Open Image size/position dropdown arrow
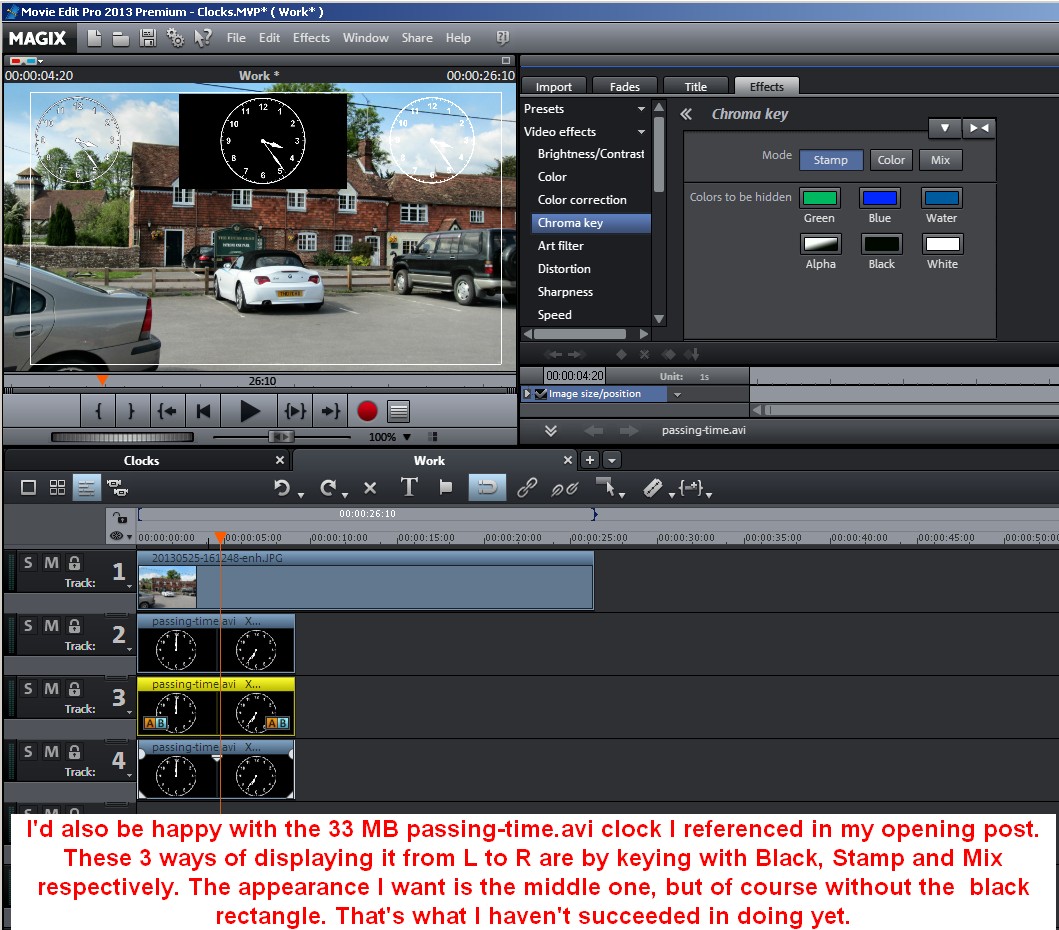 pos(677,394)
